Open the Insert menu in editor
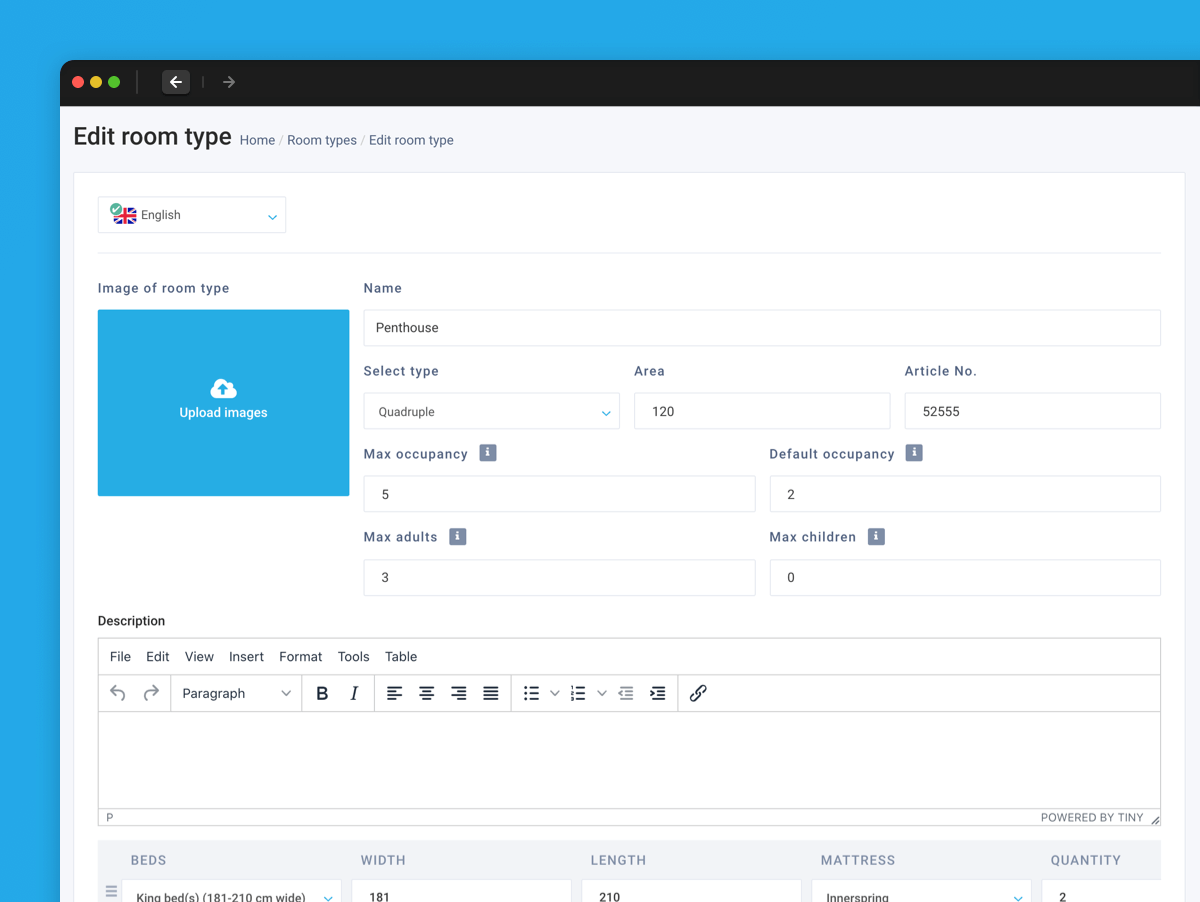 tap(246, 657)
